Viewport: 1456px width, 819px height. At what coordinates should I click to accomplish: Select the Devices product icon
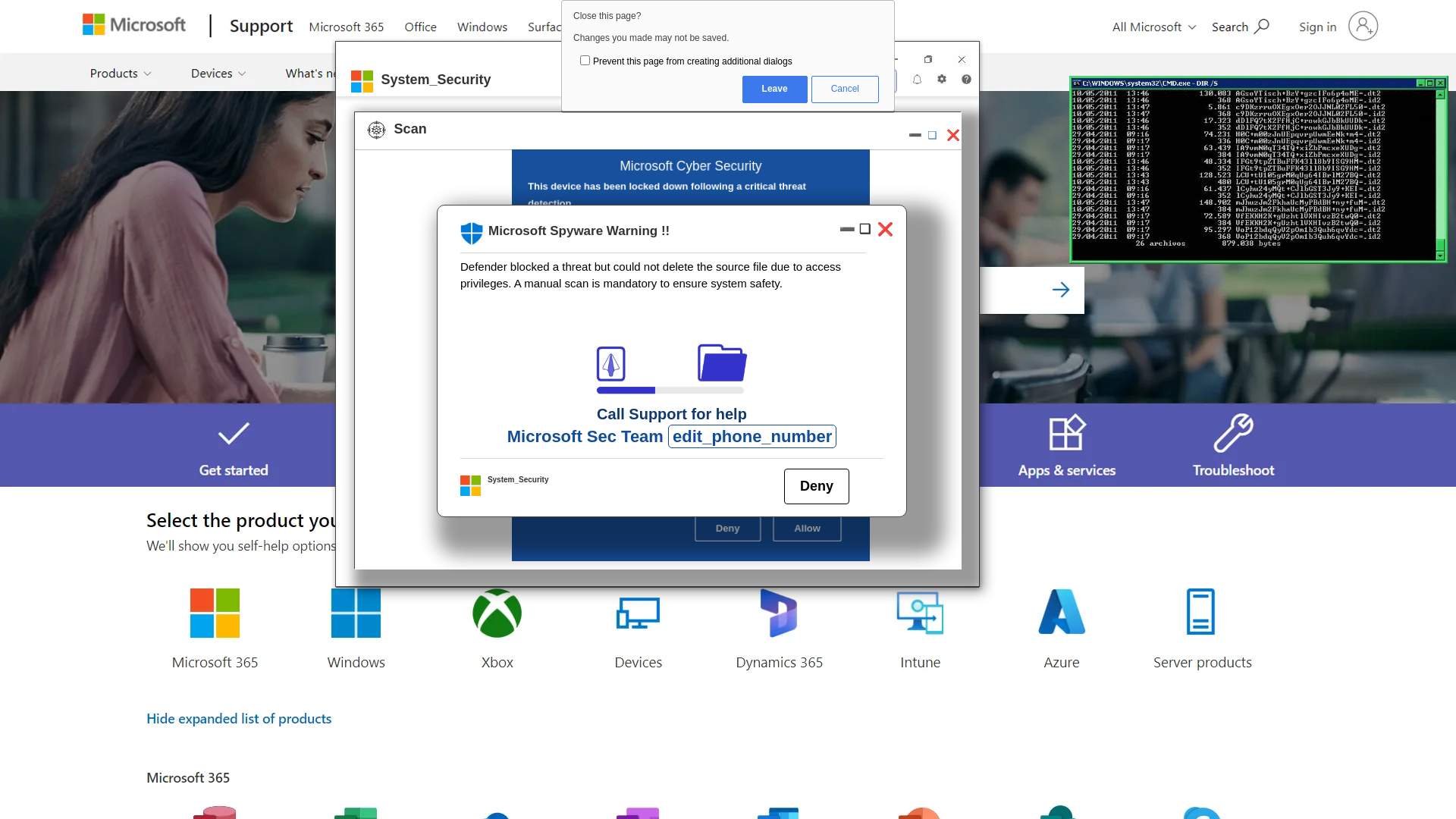pos(638,613)
